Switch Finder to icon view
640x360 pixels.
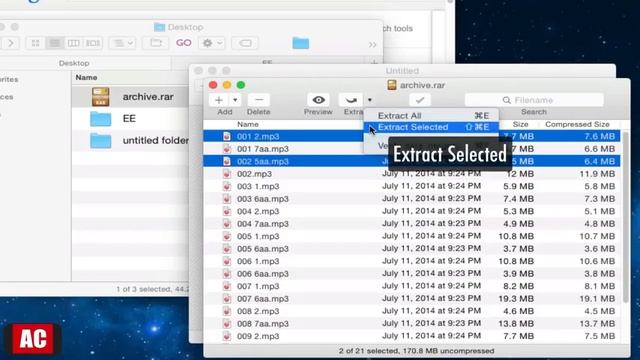(36, 43)
